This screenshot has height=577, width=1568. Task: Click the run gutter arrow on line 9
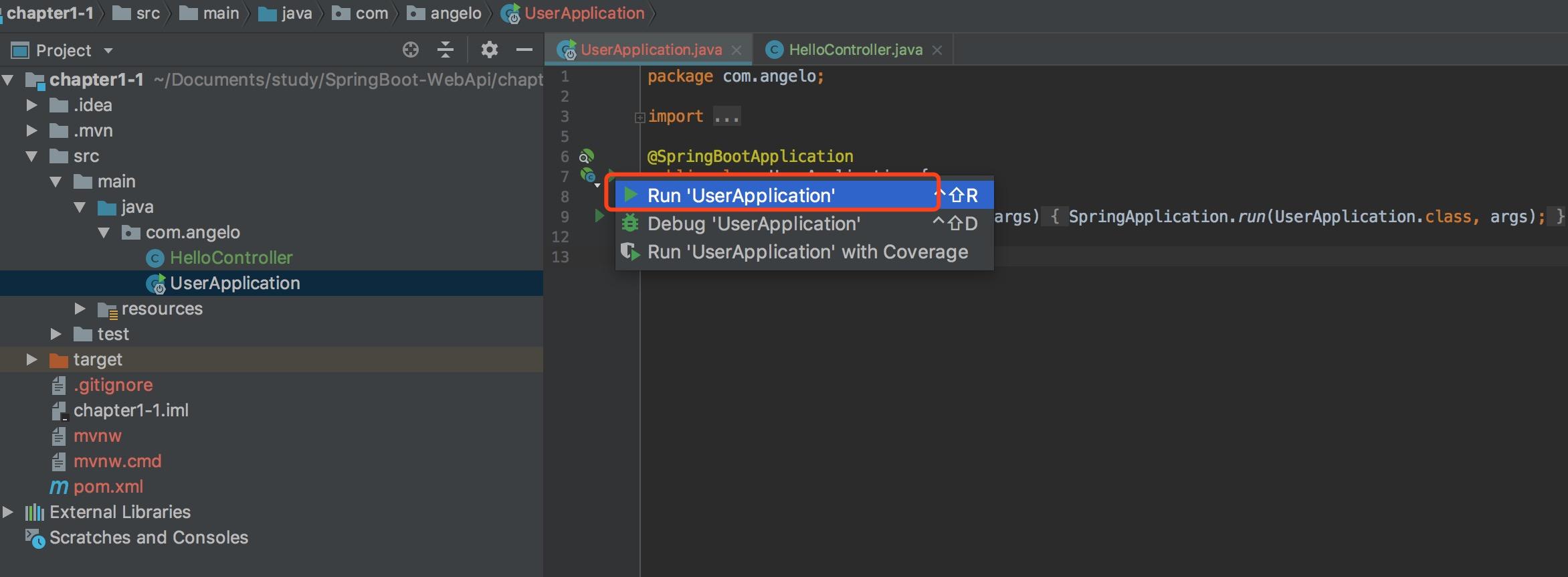599,216
